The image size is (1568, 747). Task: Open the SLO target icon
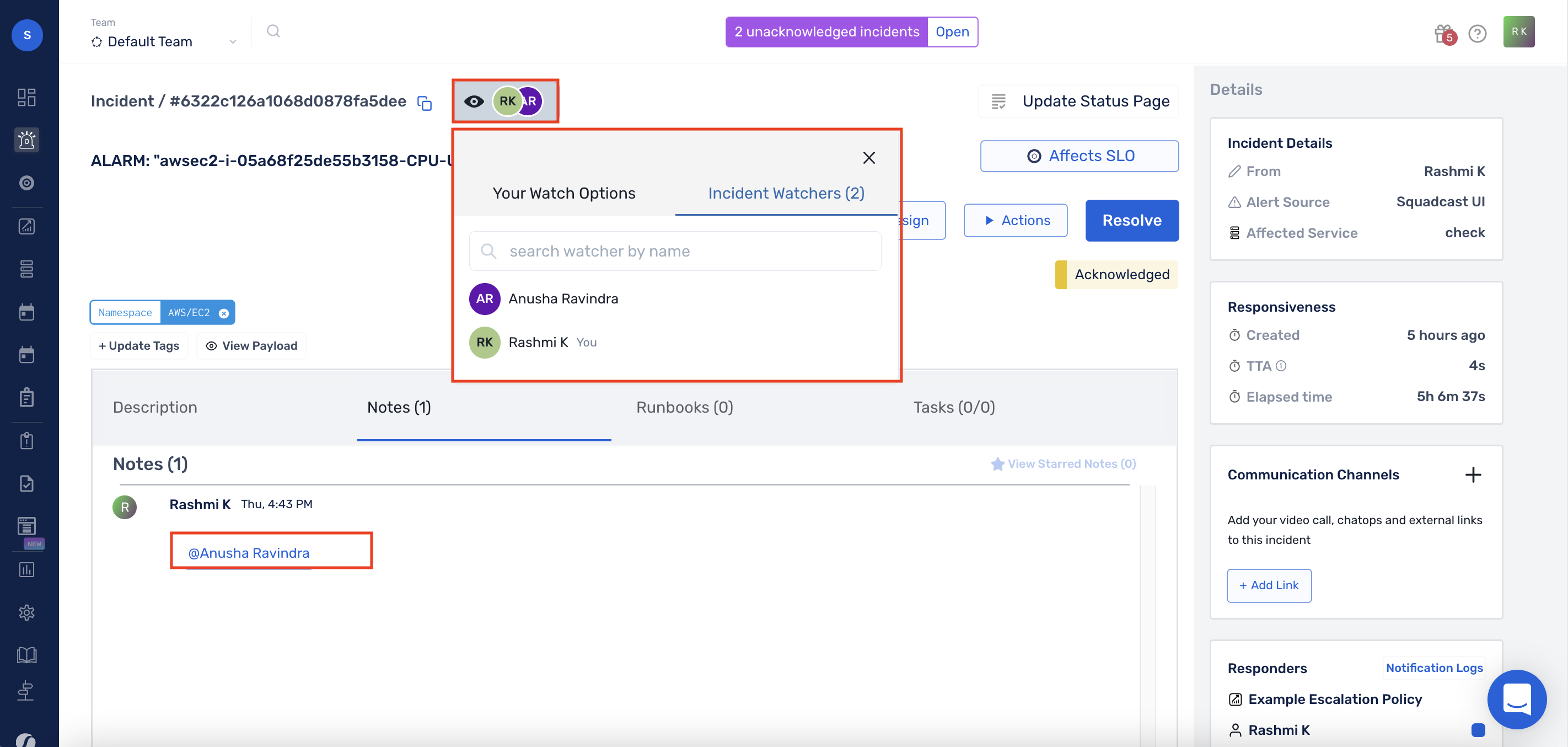pyautogui.click(x=27, y=182)
